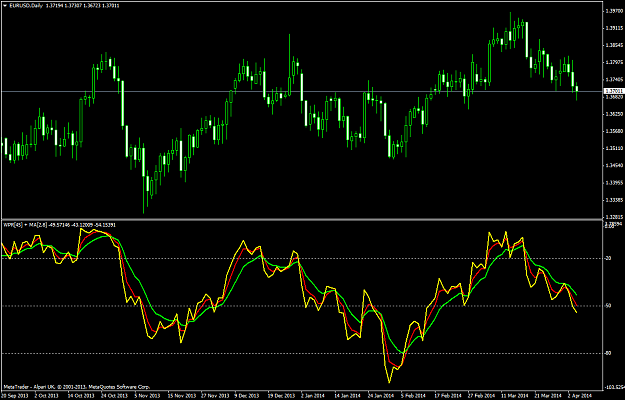Screen dimensions: 625x400
Task: Click the -20 indicator level label
Action: click(x=607, y=259)
